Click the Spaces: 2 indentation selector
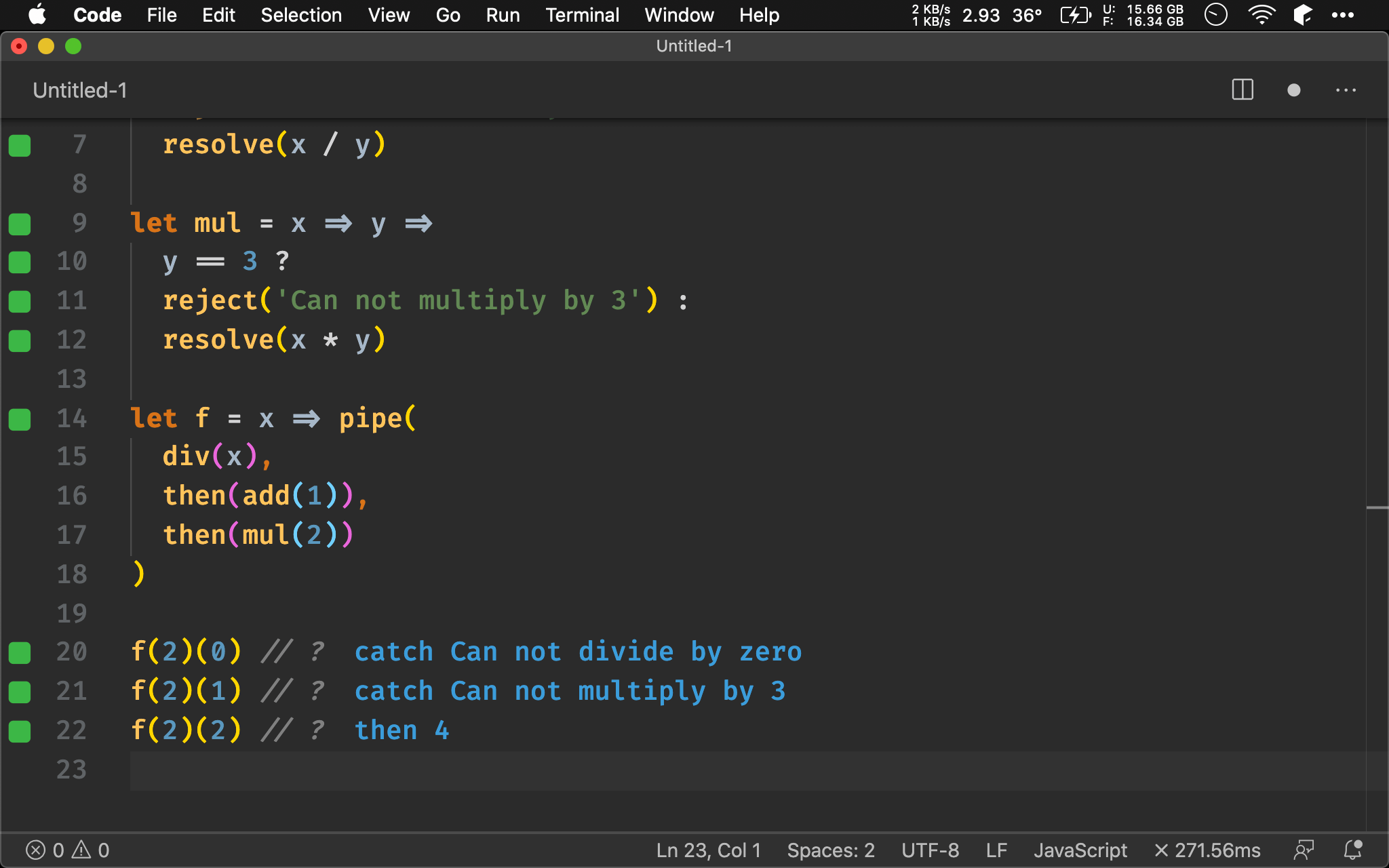 tap(829, 849)
